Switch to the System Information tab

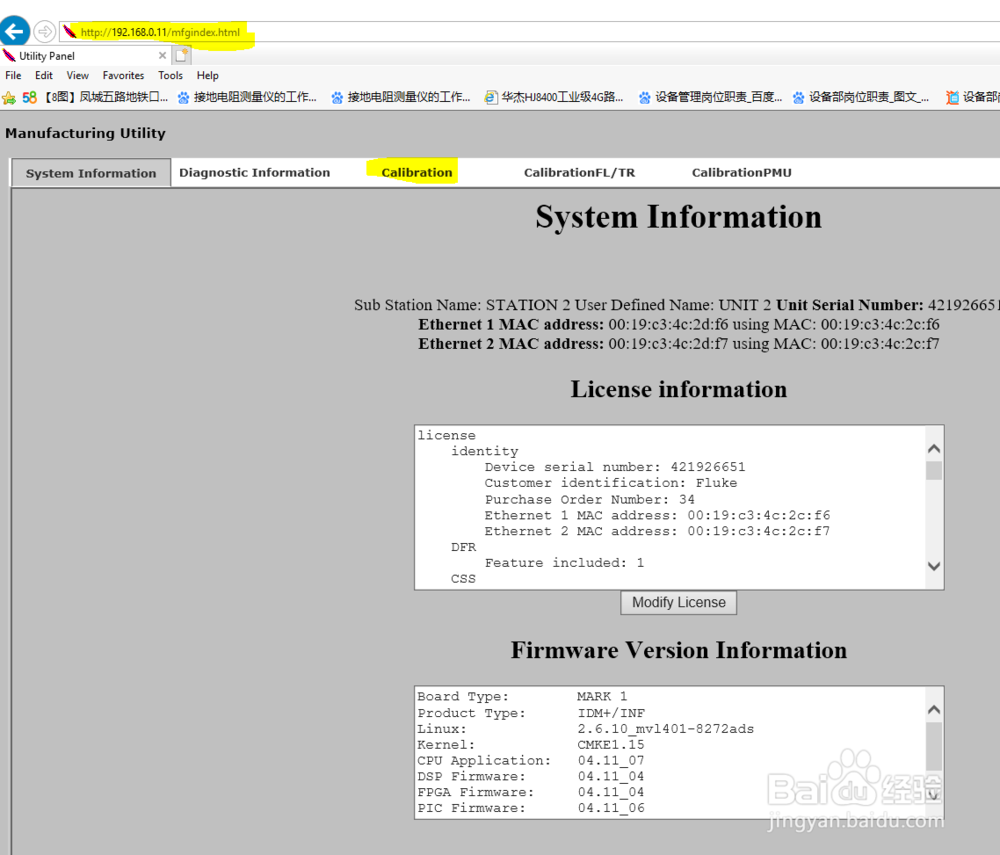pos(91,173)
